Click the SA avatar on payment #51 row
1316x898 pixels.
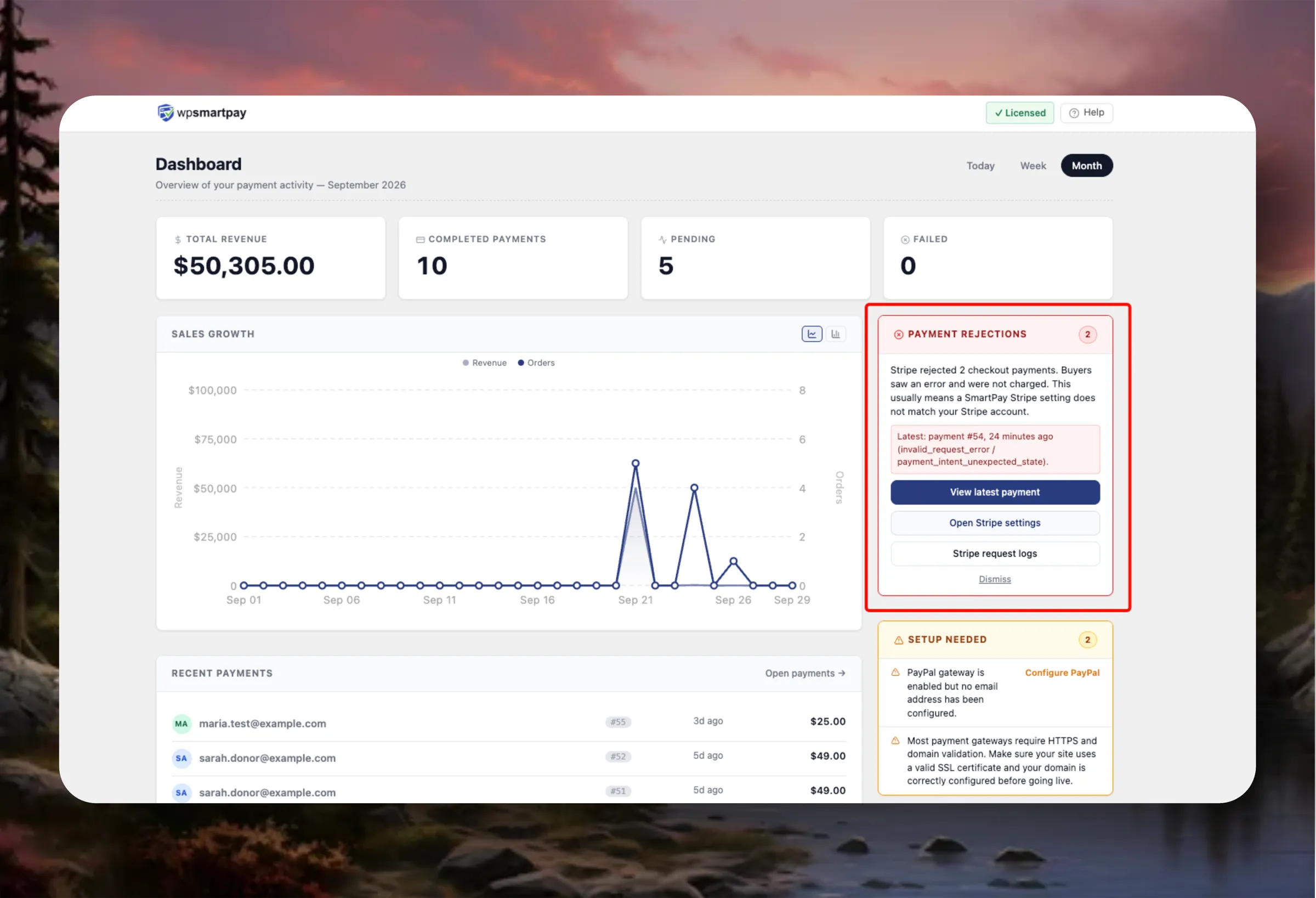(x=181, y=793)
